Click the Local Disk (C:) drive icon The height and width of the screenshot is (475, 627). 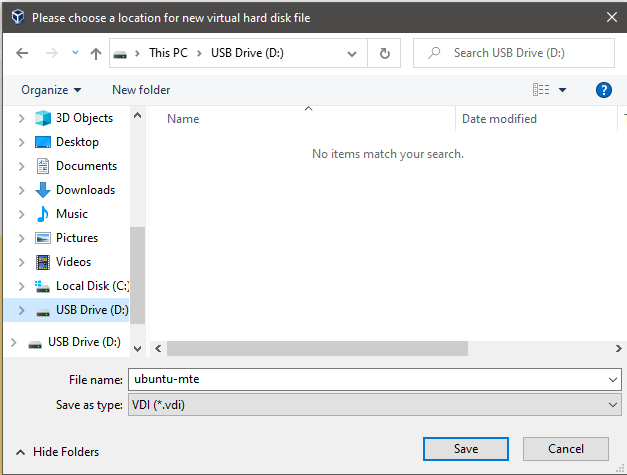click(42, 286)
